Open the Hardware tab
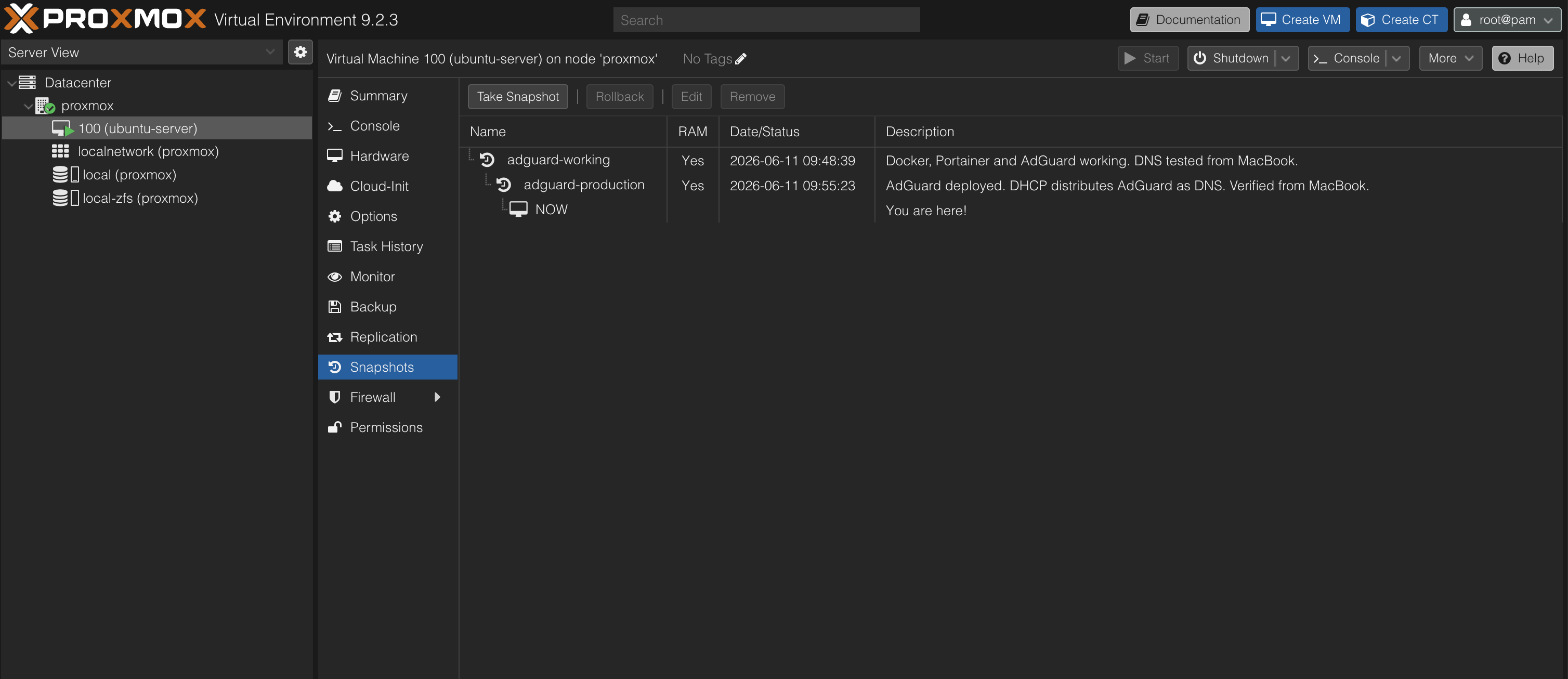 (x=388, y=156)
